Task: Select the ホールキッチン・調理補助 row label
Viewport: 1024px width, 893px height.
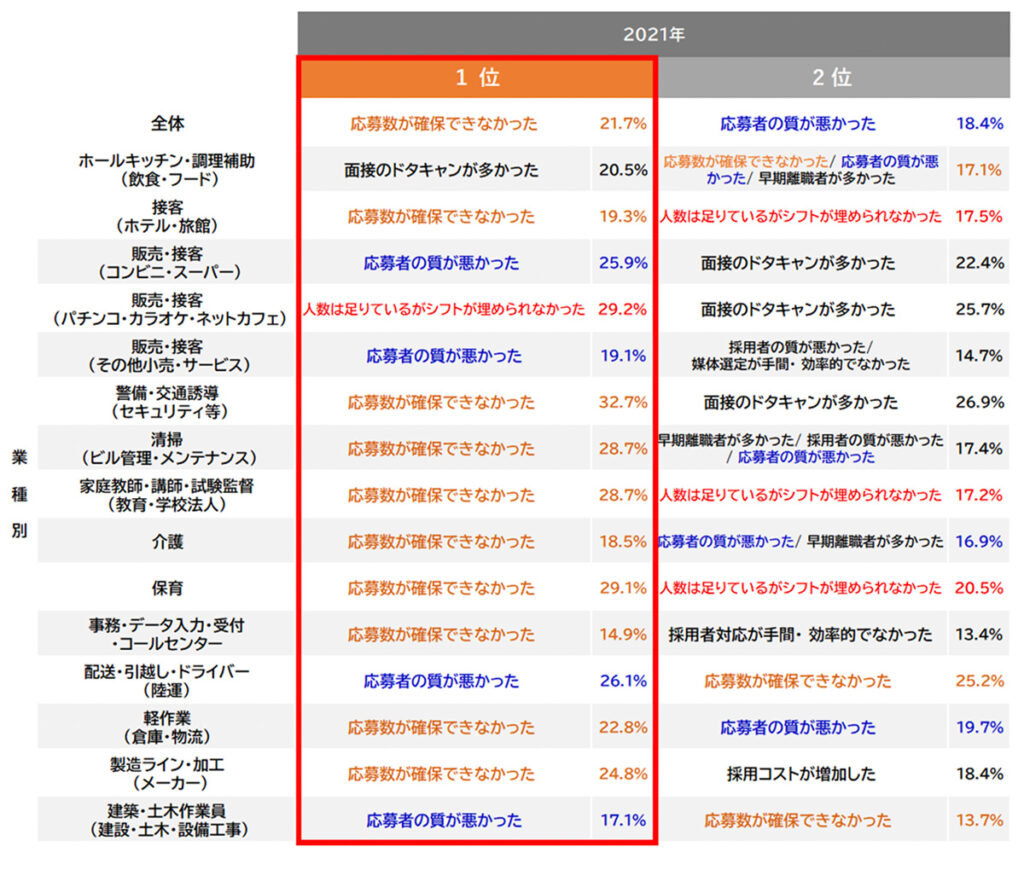Action: click(168, 170)
